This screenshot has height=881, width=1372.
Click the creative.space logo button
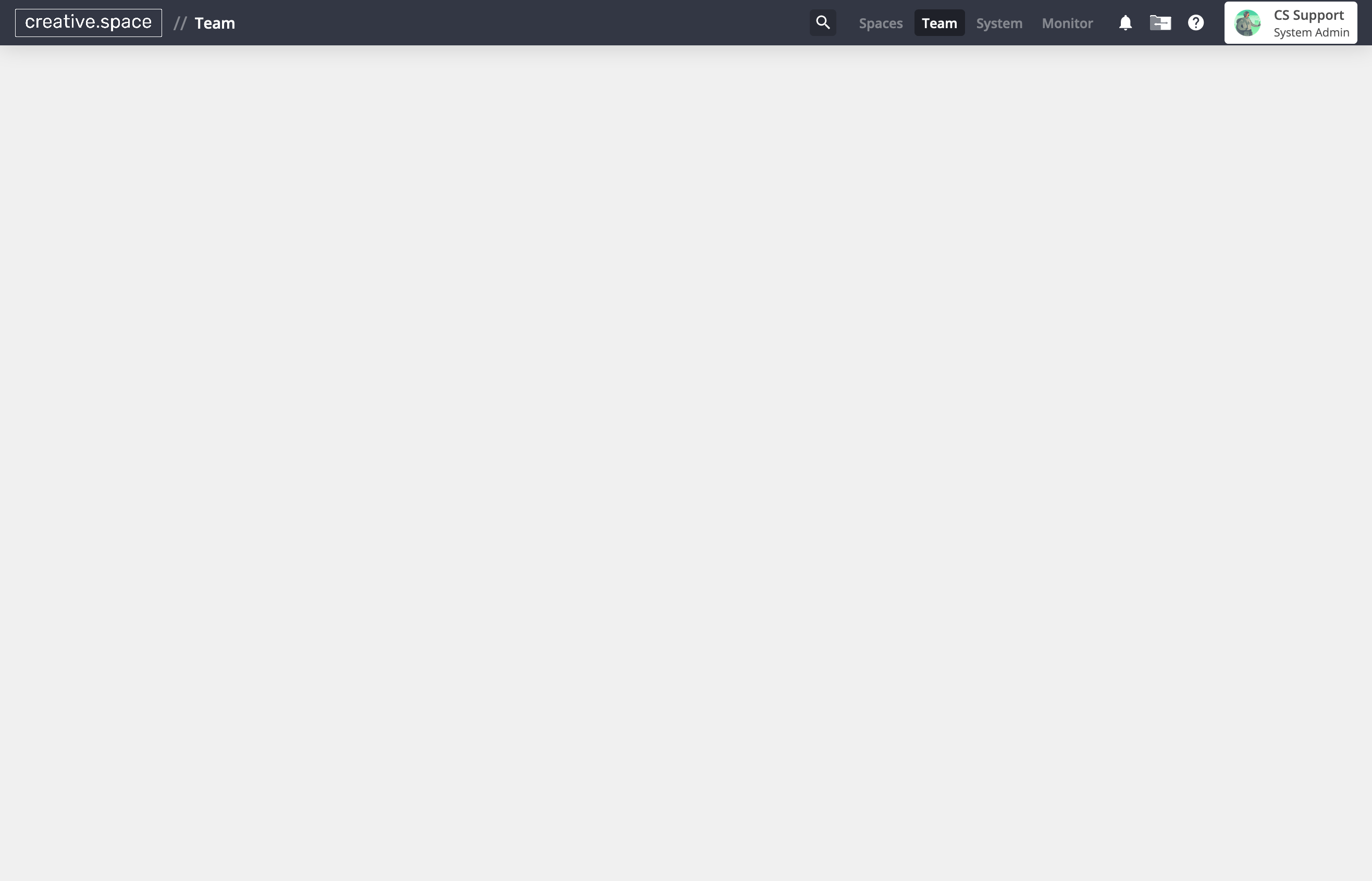88,22
